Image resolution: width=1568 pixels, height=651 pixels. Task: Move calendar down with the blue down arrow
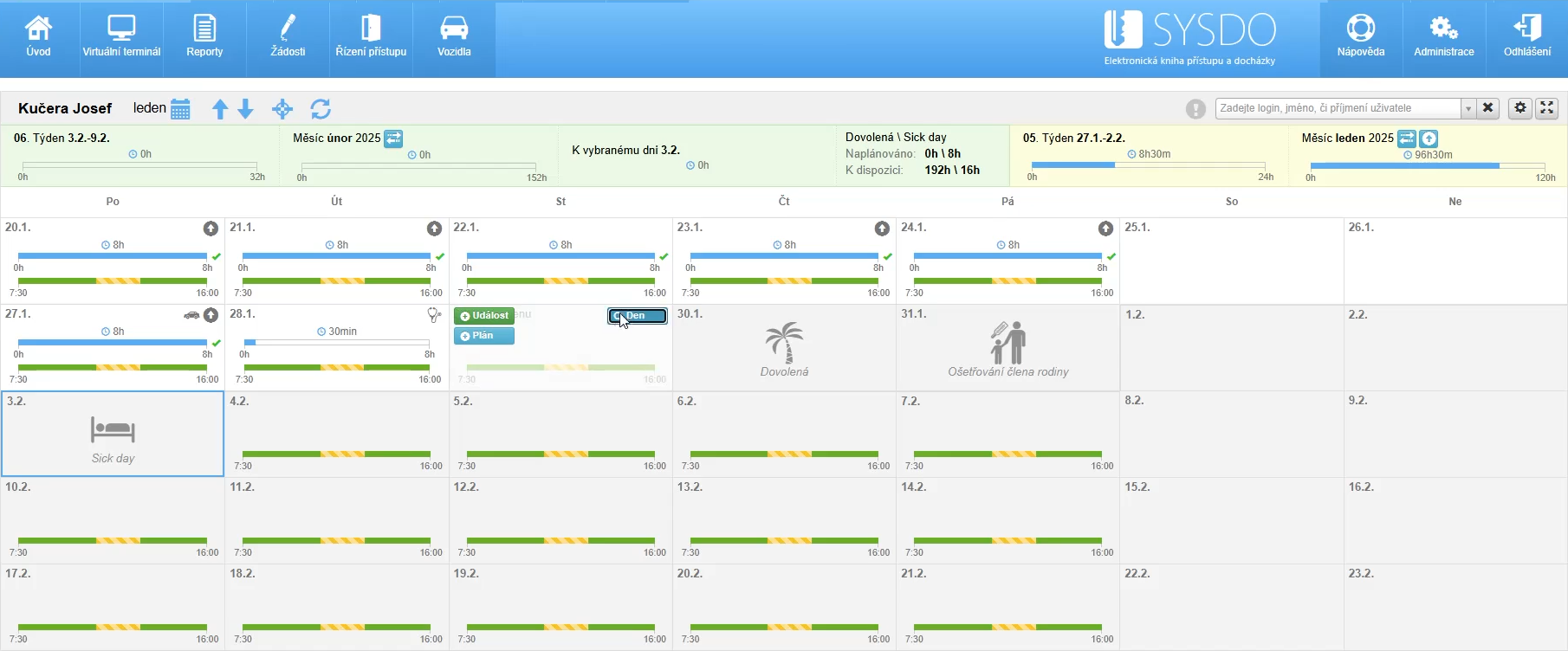[246, 109]
